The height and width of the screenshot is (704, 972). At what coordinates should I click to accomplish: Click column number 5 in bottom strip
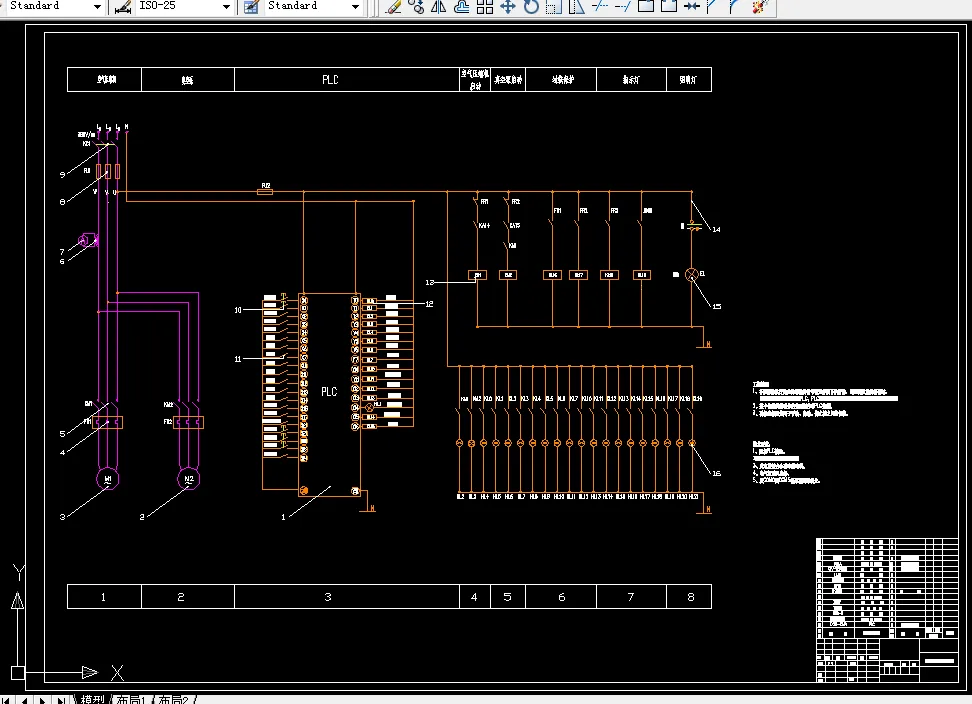pyautogui.click(x=507, y=597)
